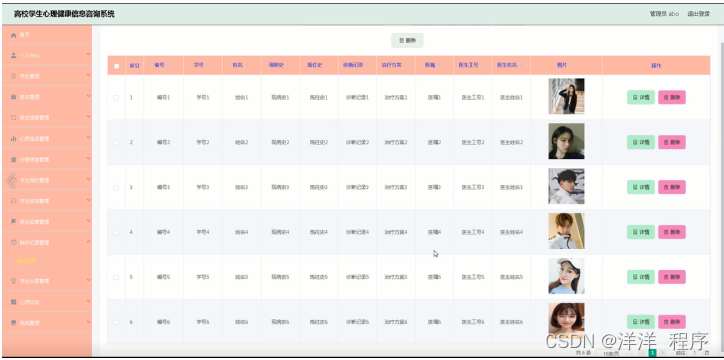724x360 pixels.
Task: Sort by the 医嘱 column sort icon
Action: coord(440,66)
